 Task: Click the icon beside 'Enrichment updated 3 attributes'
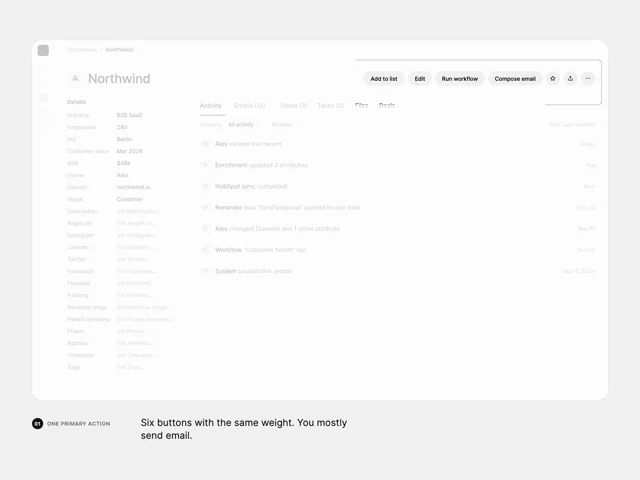tap(205, 165)
